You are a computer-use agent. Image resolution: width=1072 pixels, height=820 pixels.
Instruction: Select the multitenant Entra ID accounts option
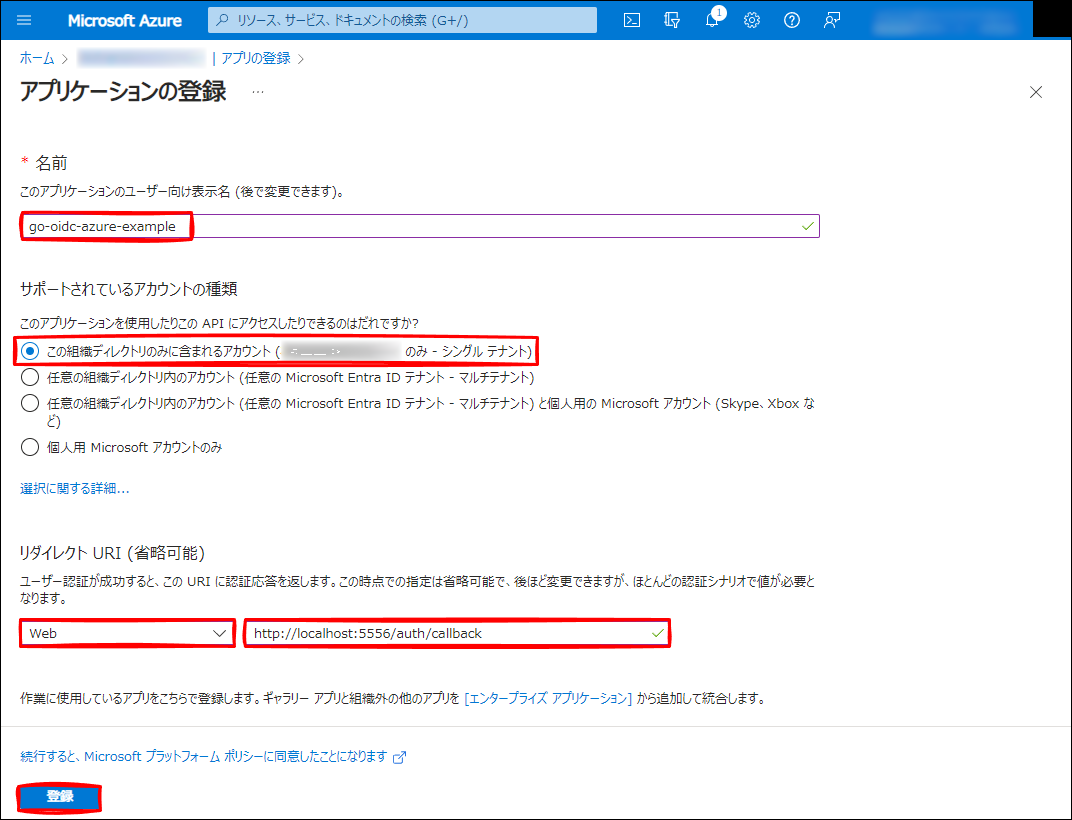coord(30,378)
